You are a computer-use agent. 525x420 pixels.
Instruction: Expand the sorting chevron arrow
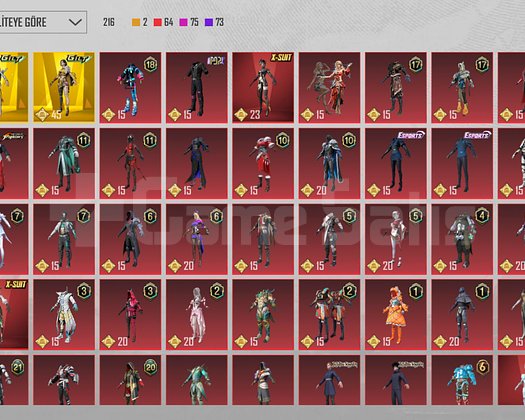tap(75, 22)
